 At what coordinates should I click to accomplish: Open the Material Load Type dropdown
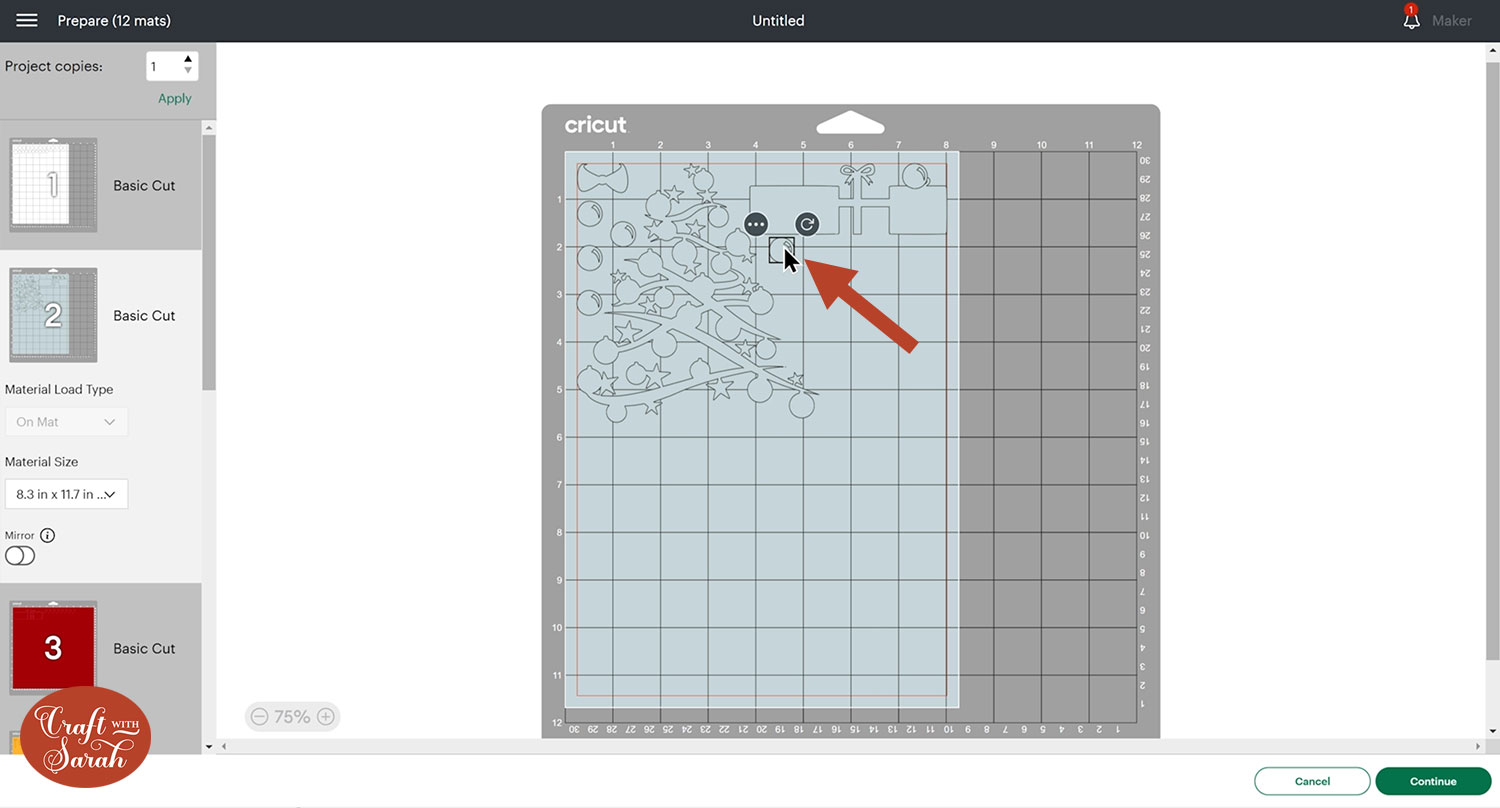(x=66, y=422)
